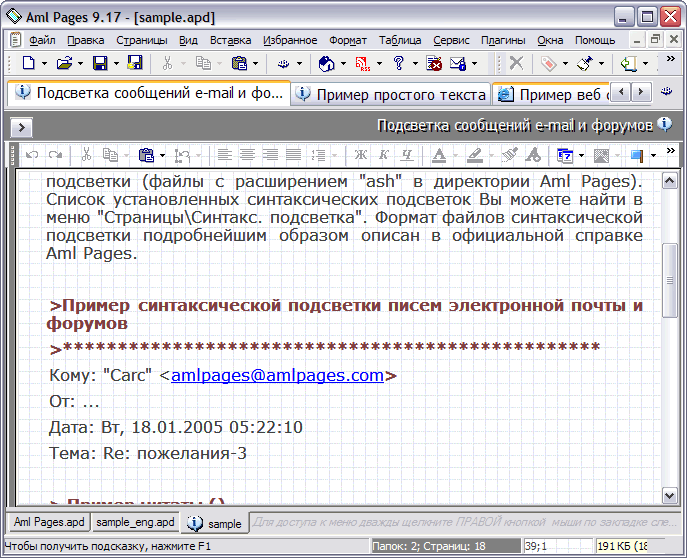Click the home page icon in toolbar
The width and height of the screenshot is (687, 558).
click(326, 63)
